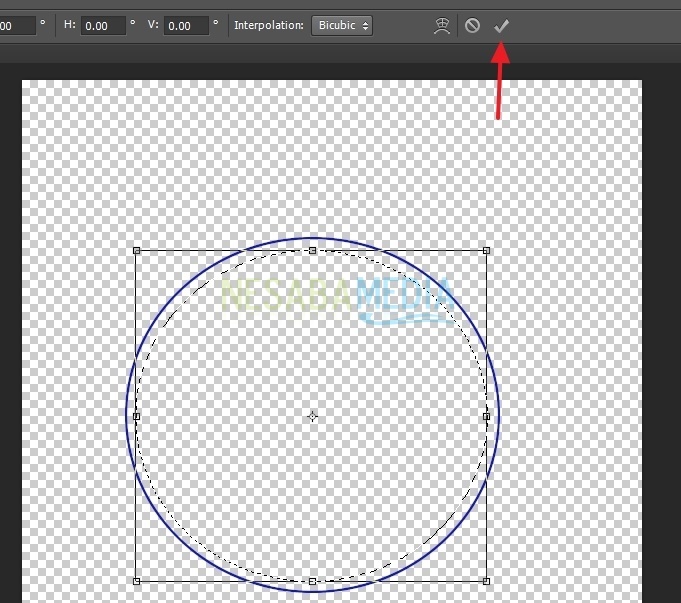The width and height of the screenshot is (681, 603).
Task: Select the top-right transform handle
Action: coord(486,251)
